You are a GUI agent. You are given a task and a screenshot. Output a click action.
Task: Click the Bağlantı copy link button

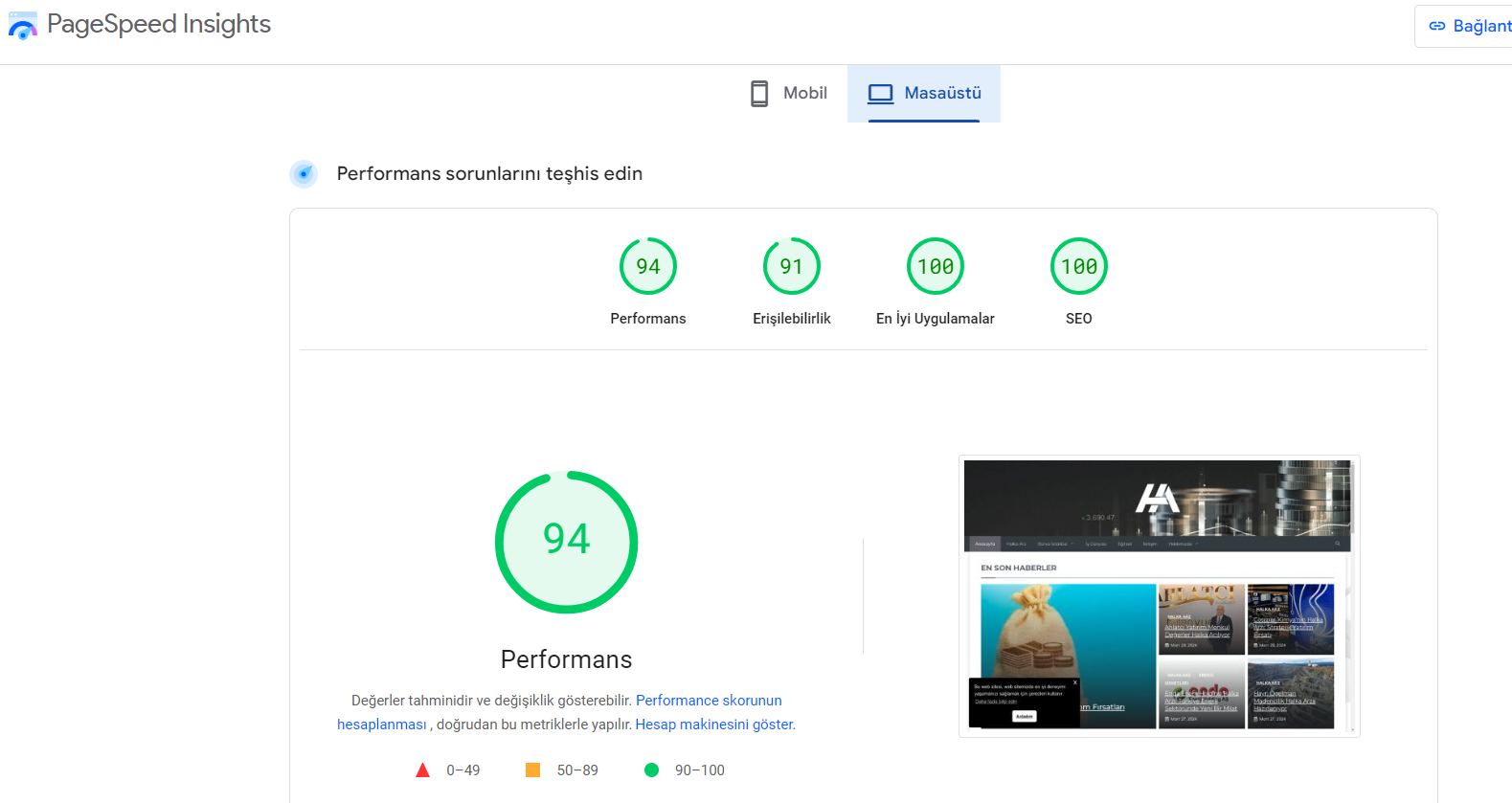click(1465, 26)
